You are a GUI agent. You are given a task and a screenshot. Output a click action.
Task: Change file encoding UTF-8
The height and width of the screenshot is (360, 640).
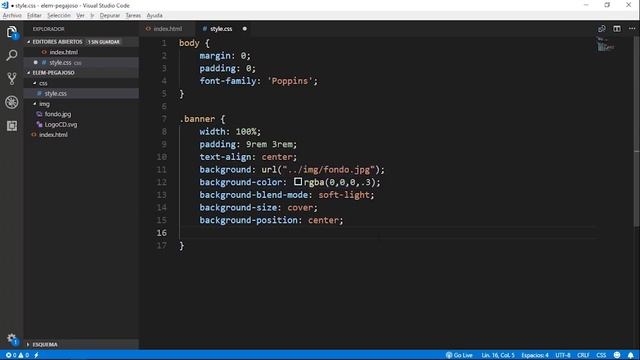tap(563, 355)
